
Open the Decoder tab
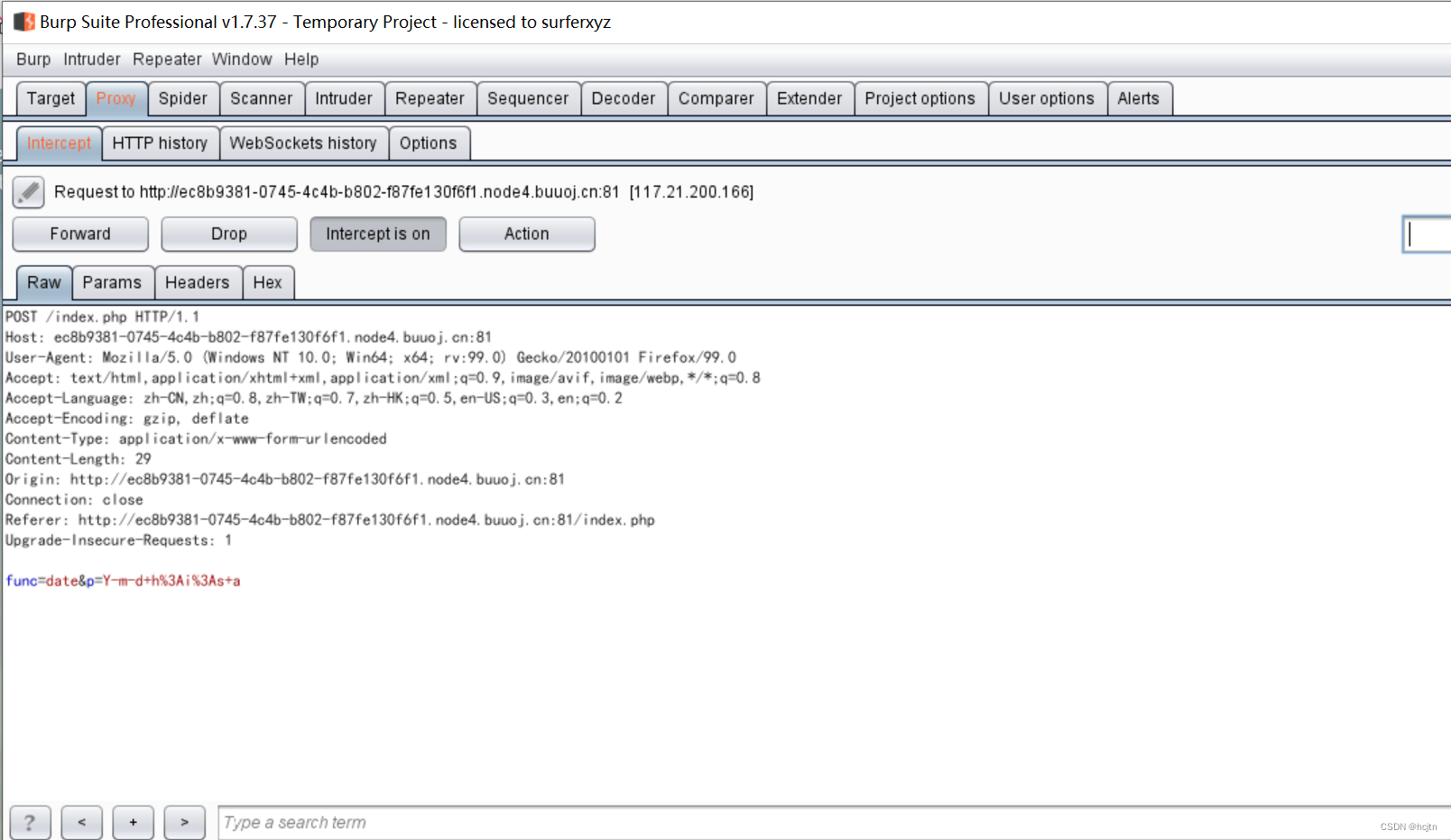point(624,98)
